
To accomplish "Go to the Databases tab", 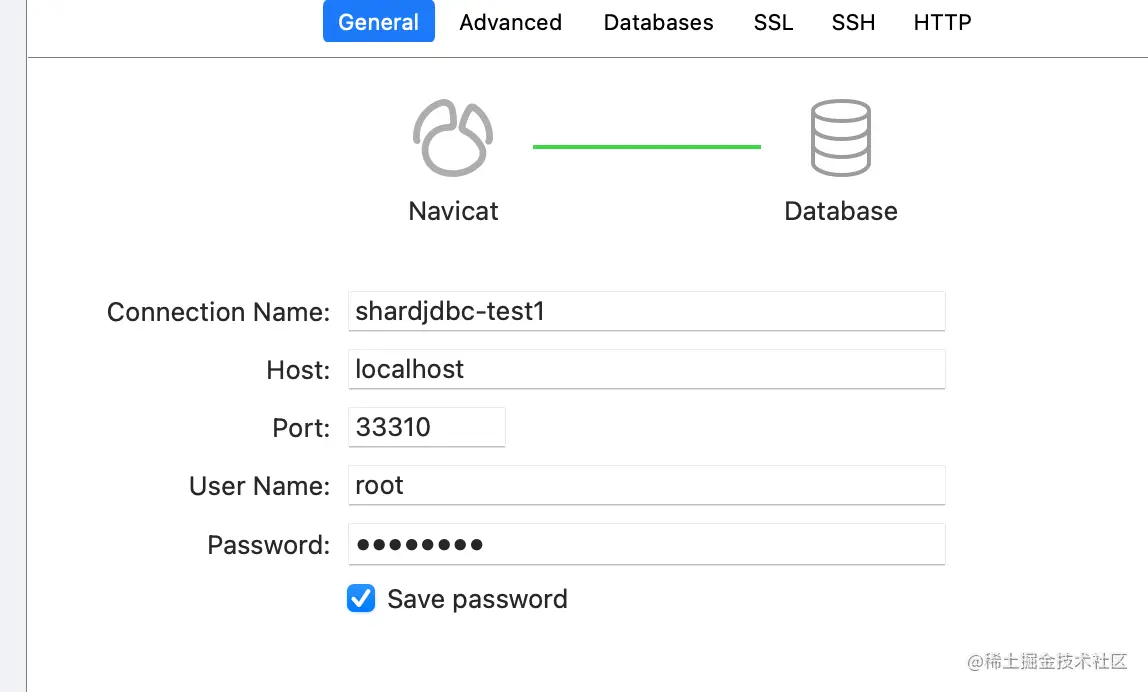I will point(658,22).
